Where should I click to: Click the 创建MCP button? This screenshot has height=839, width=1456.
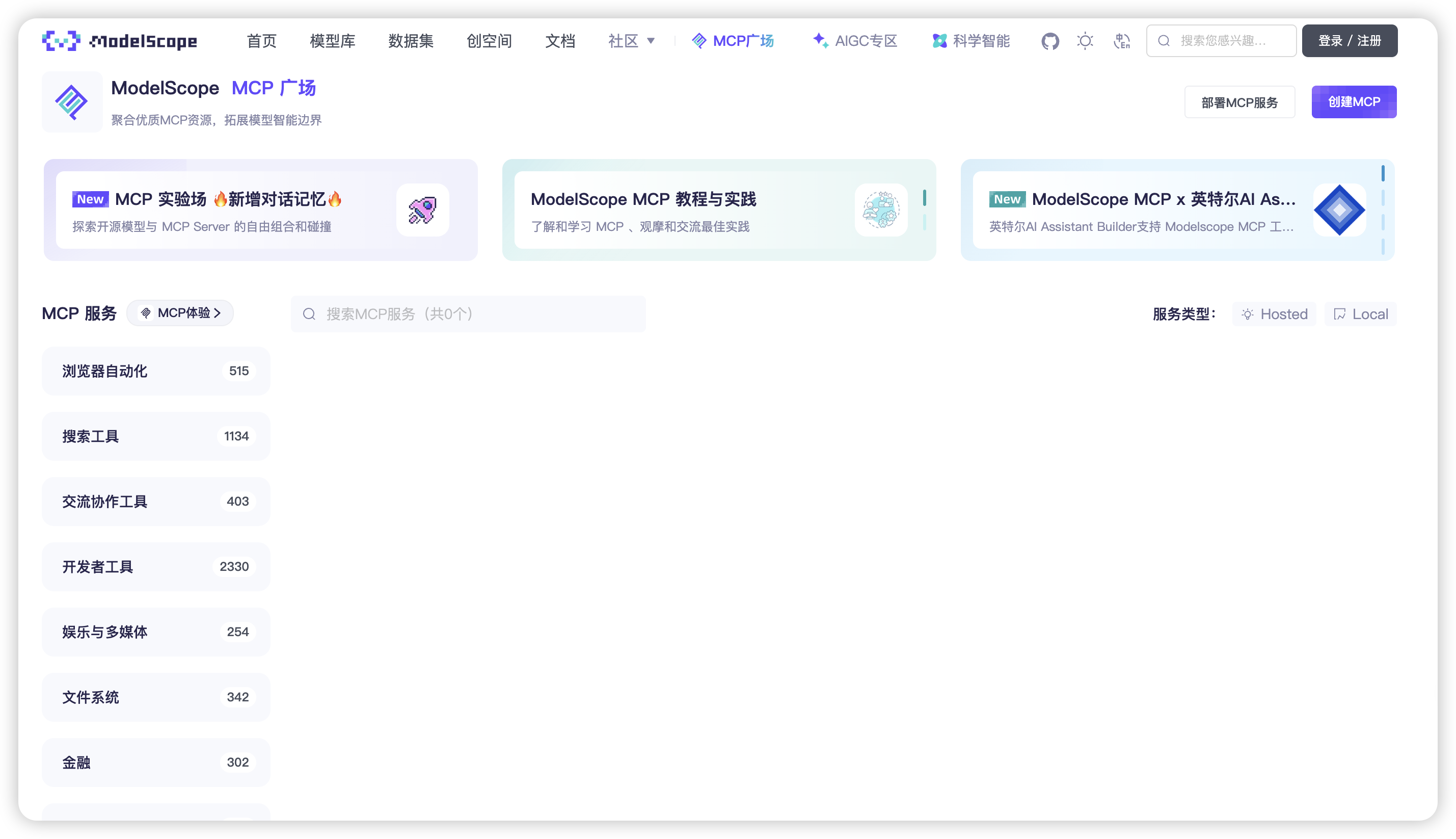click(x=1354, y=102)
